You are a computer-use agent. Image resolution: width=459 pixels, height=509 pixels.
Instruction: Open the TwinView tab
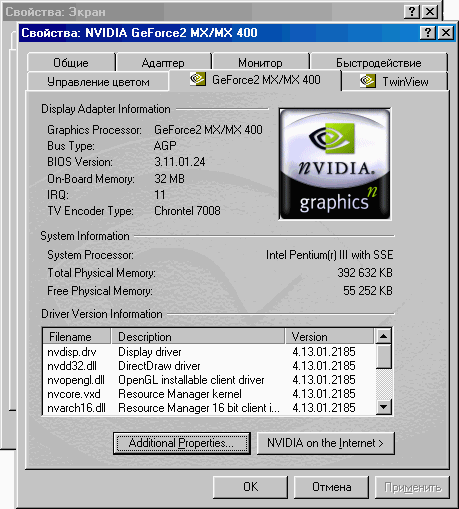394,81
